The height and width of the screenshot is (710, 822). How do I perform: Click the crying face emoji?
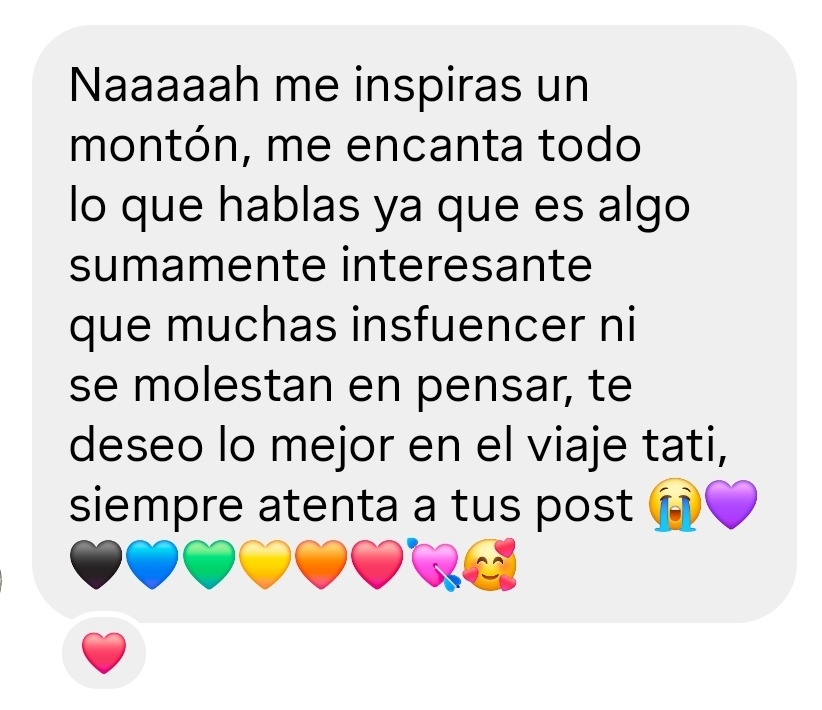pos(675,505)
